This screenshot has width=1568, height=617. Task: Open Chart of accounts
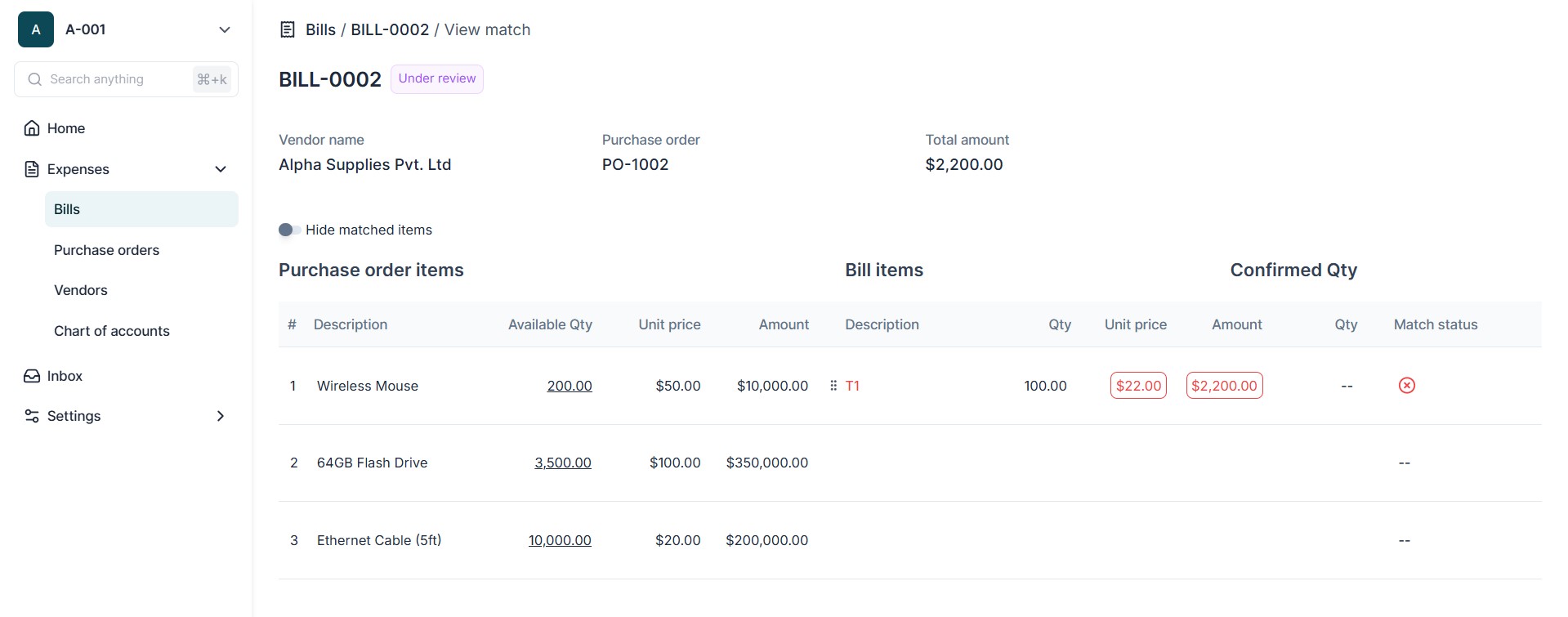tap(111, 331)
